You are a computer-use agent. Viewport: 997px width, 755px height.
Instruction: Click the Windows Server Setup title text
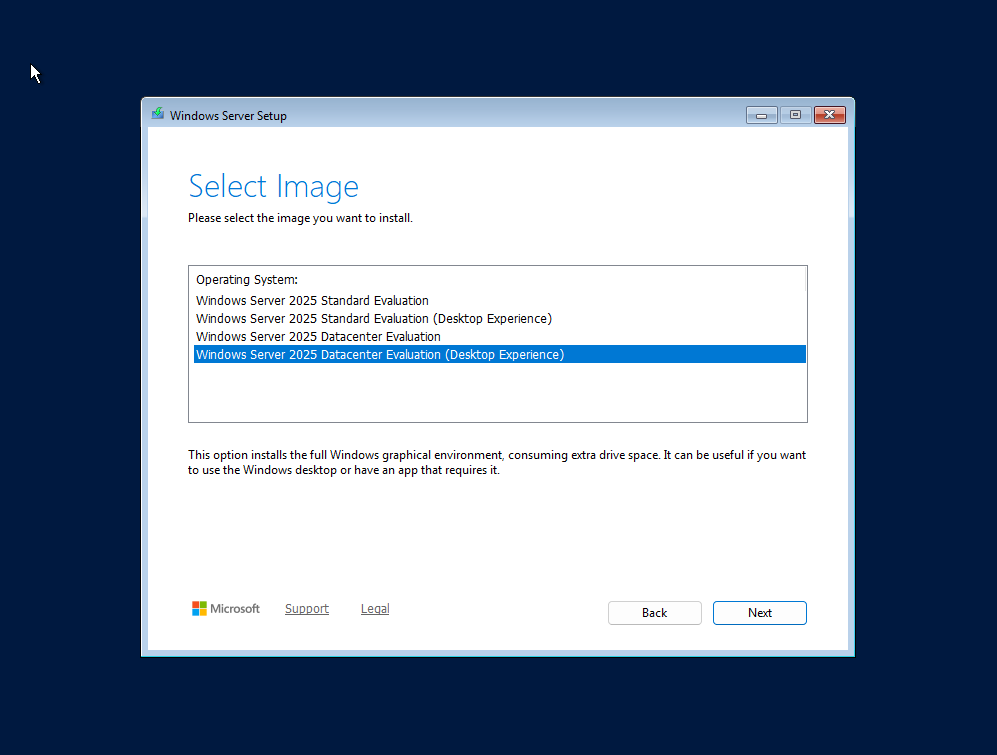point(228,116)
